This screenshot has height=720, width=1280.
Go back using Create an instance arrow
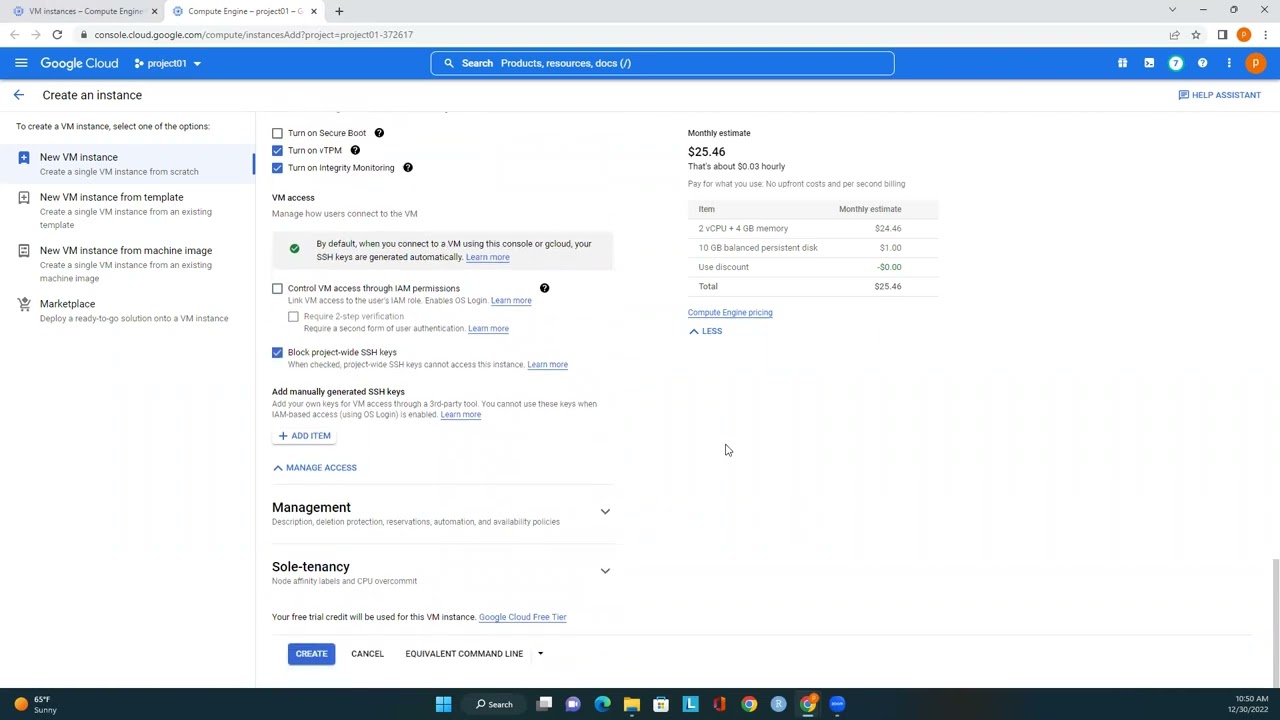[19, 95]
